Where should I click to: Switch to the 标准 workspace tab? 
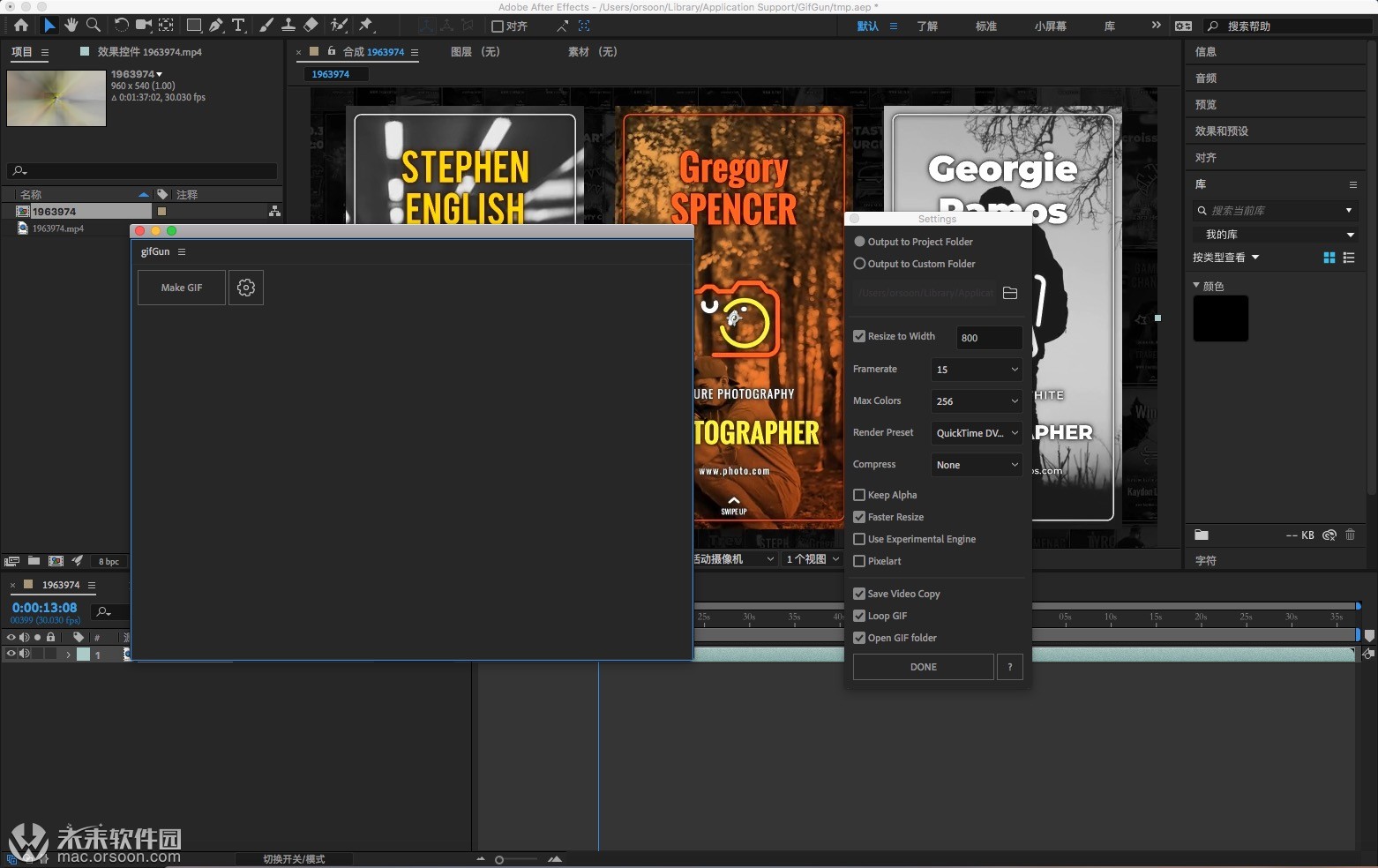pyautogui.click(x=985, y=26)
